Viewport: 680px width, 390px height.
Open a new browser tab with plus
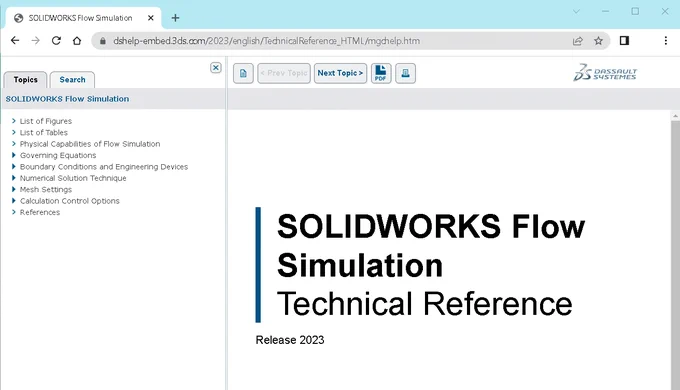click(x=175, y=18)
